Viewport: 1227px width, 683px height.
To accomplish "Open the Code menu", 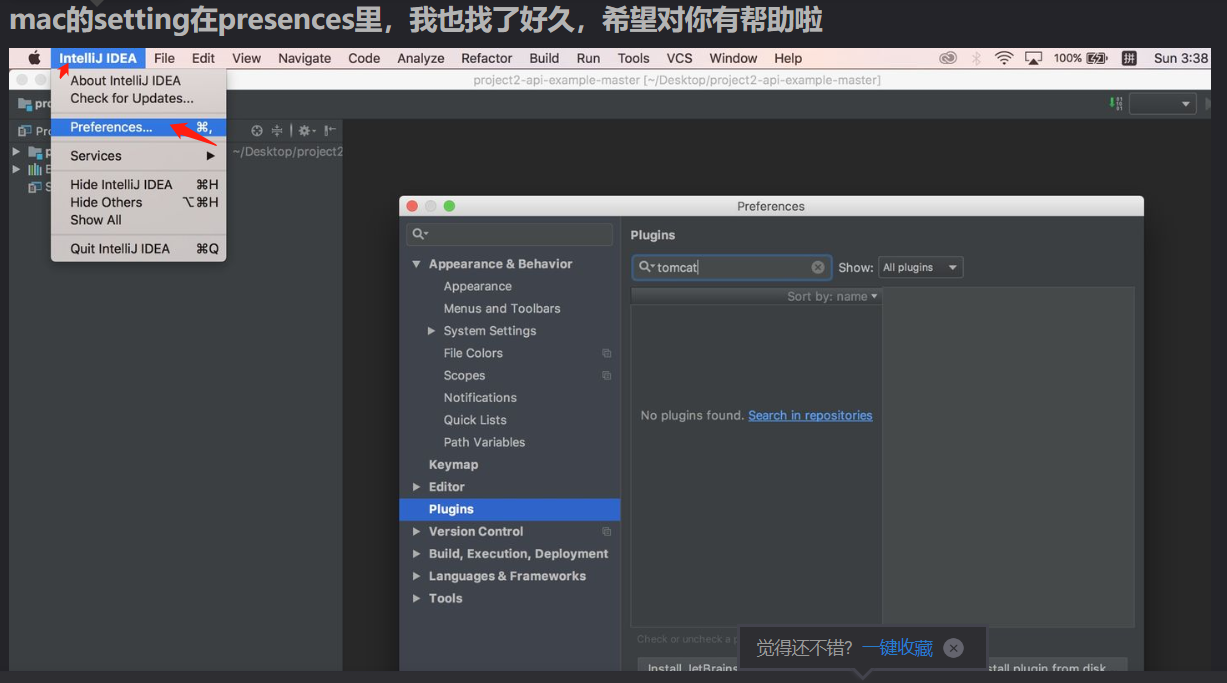I will pos(364,58).
